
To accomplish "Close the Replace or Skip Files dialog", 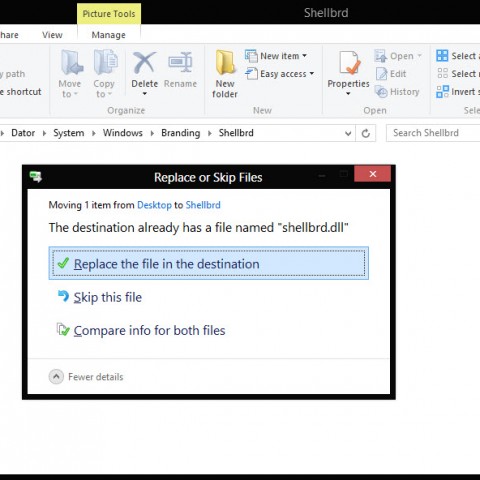I will pos(372,174).
